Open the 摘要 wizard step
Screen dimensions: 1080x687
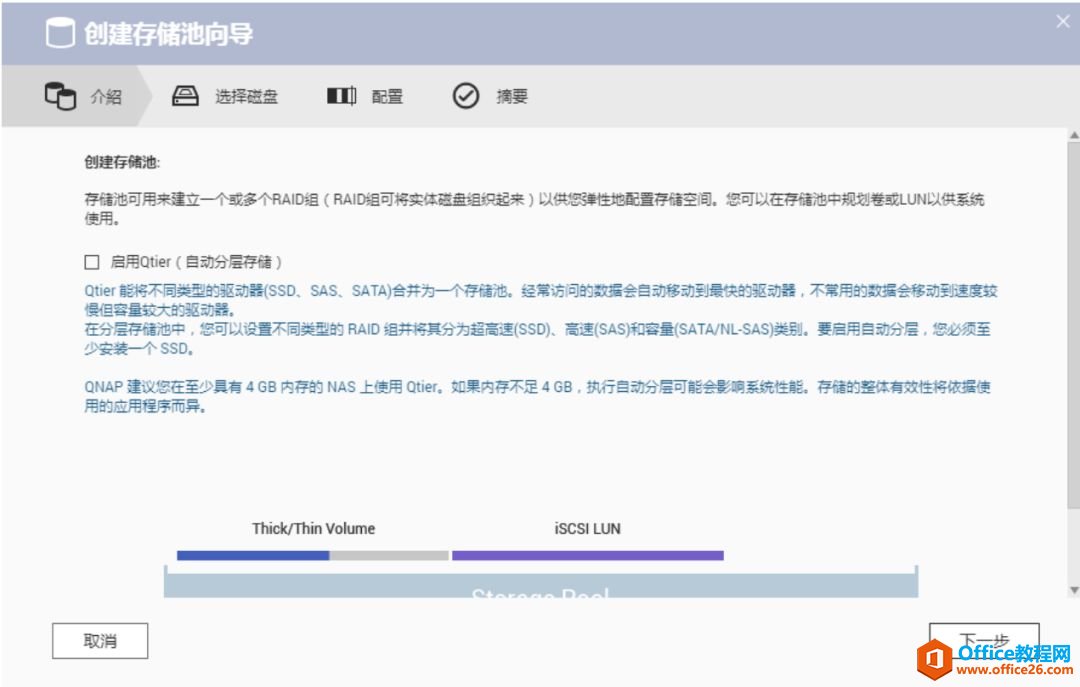coord(490,96)
